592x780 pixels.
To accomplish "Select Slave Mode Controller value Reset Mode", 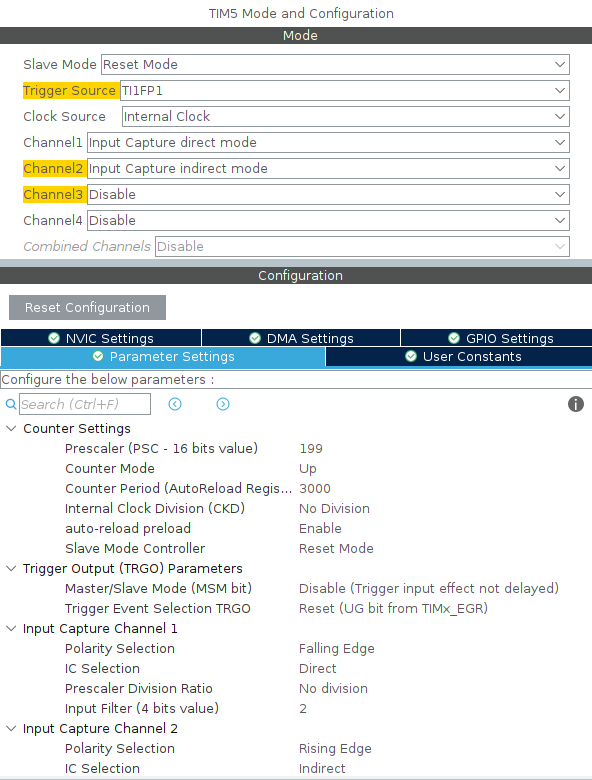I will click(336, 548).
